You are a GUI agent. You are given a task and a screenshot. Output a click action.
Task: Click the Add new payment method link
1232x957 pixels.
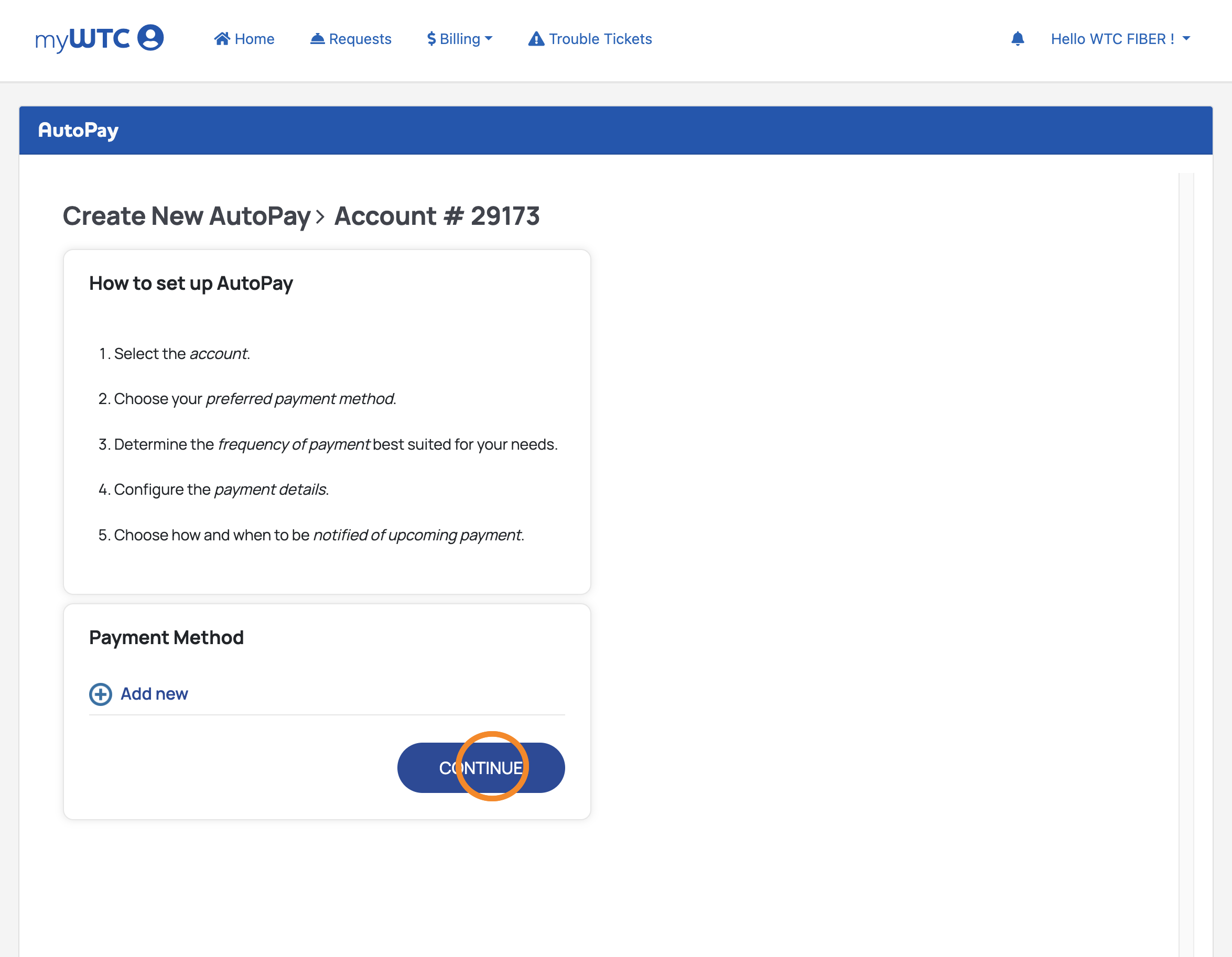tap(154, 694)
